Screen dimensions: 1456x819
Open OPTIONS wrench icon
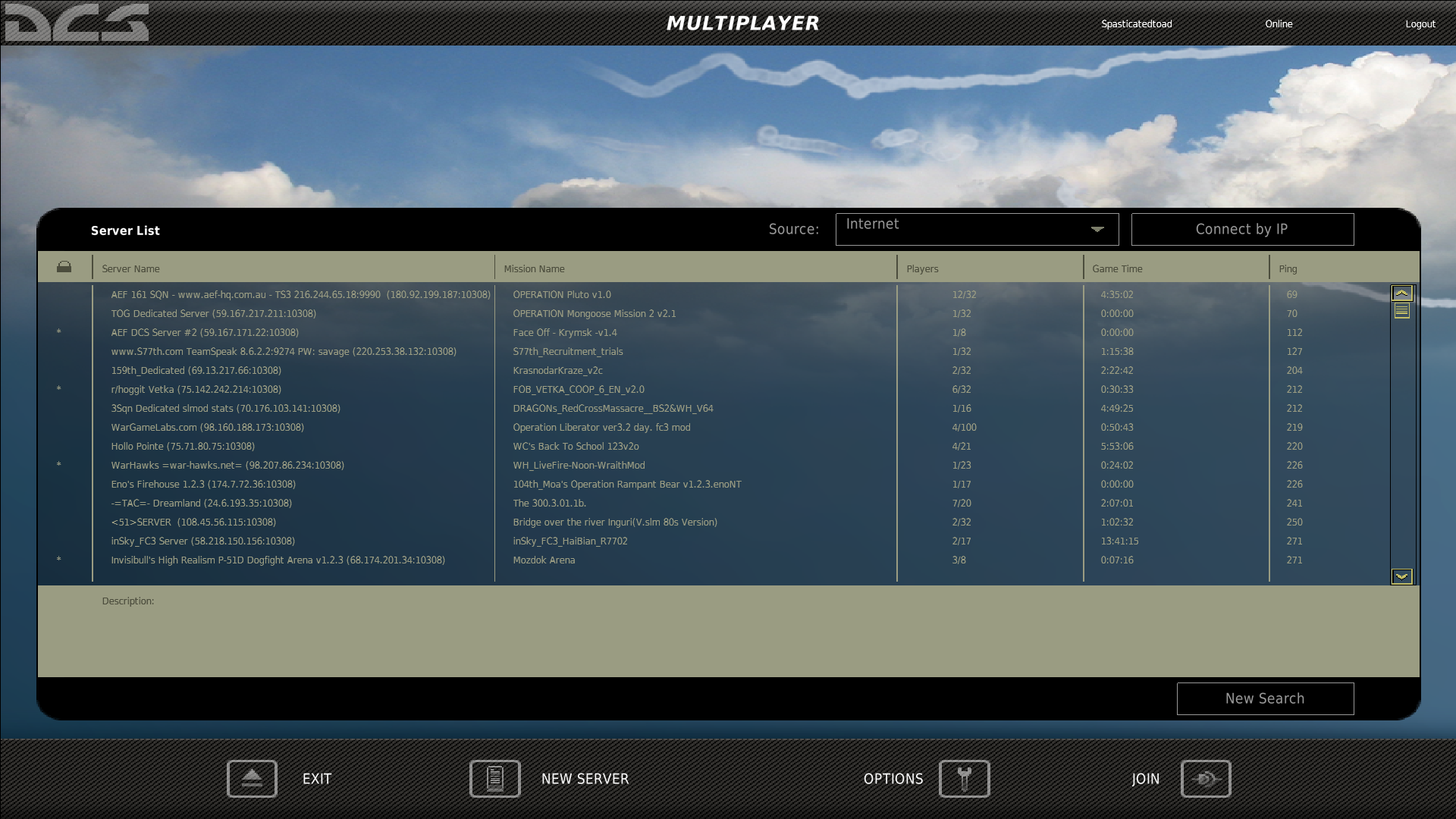tap(965, 779)
